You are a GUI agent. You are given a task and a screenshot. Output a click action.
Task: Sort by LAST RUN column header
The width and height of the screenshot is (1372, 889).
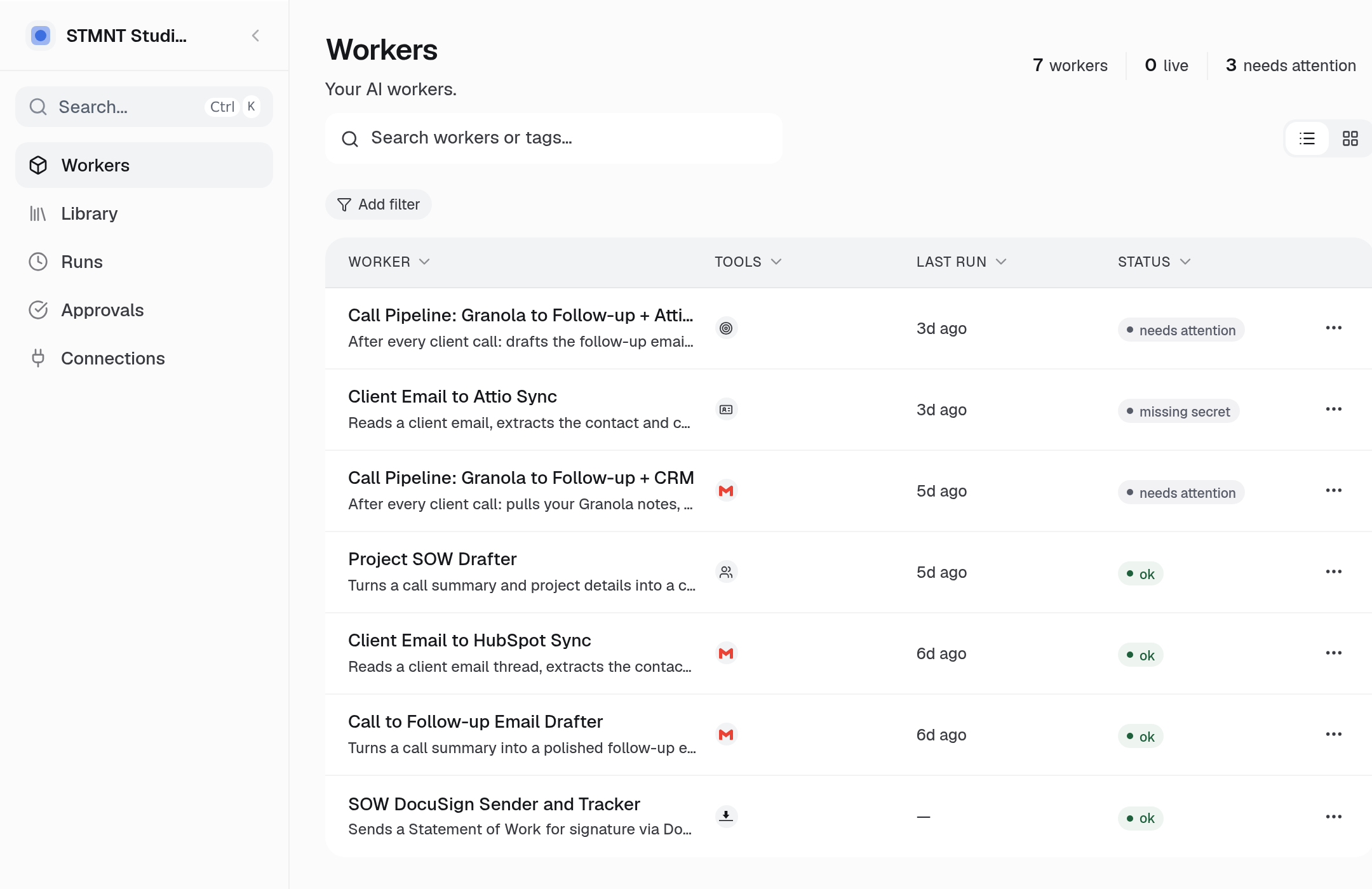962,262
